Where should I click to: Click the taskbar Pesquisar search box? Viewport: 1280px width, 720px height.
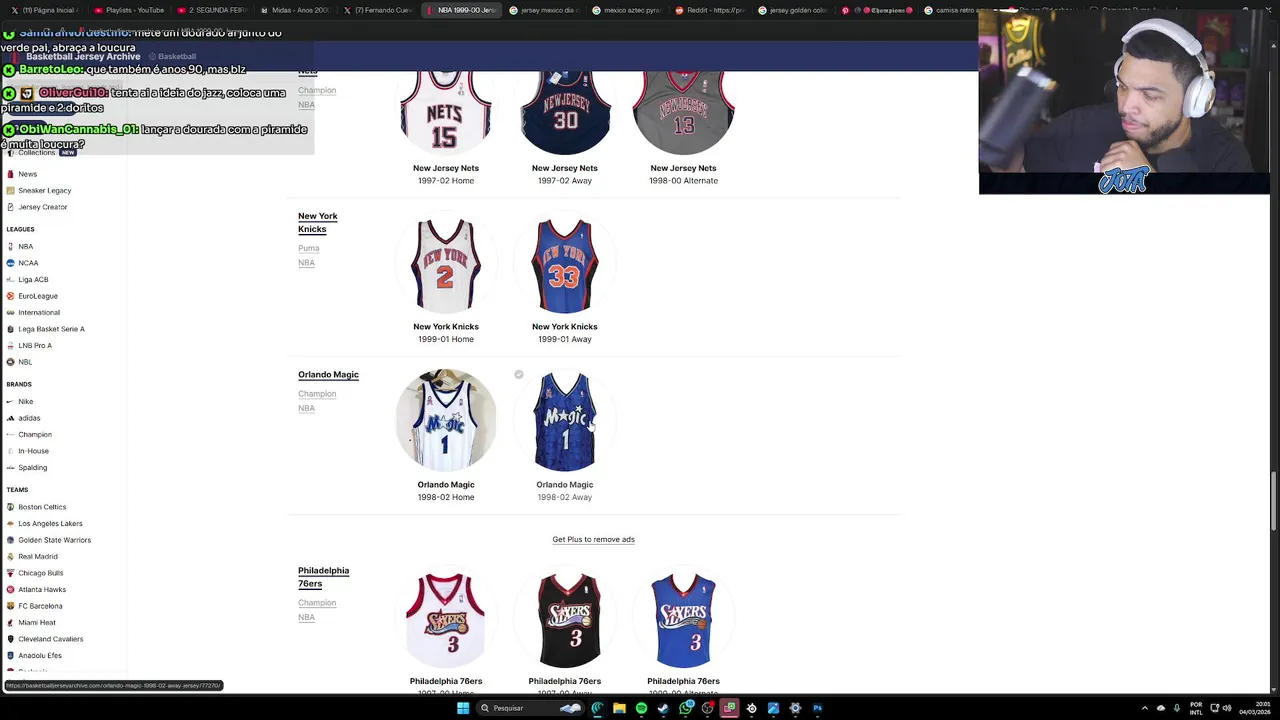coord(530,708)
